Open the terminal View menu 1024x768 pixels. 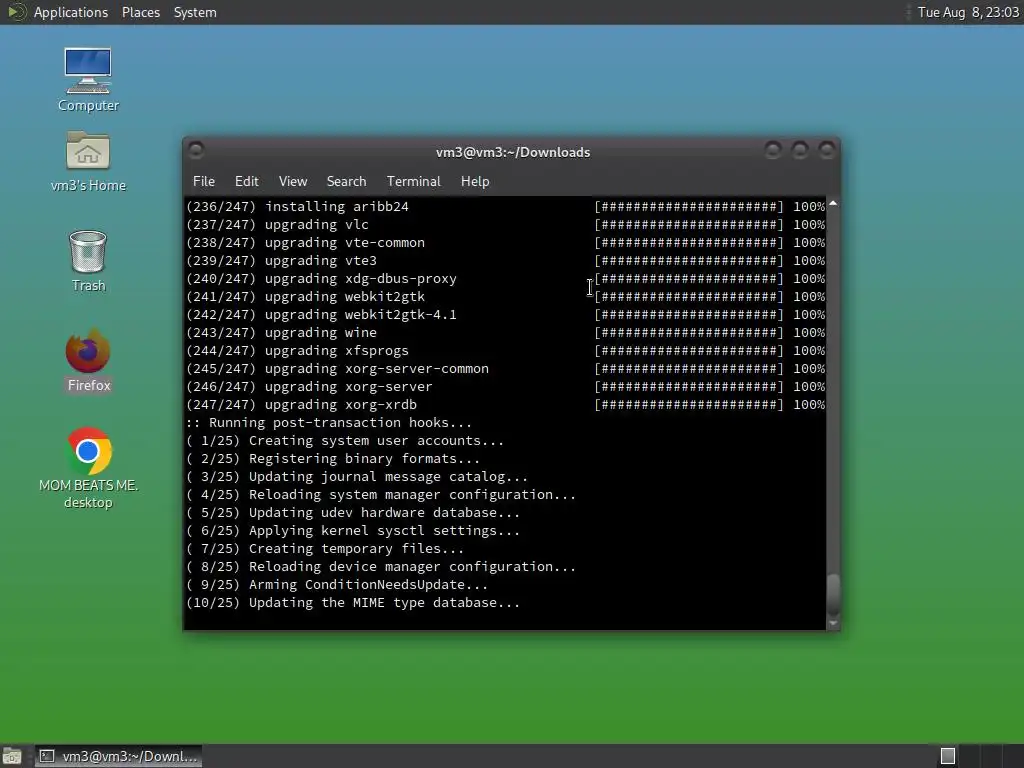tap(293, 182)
